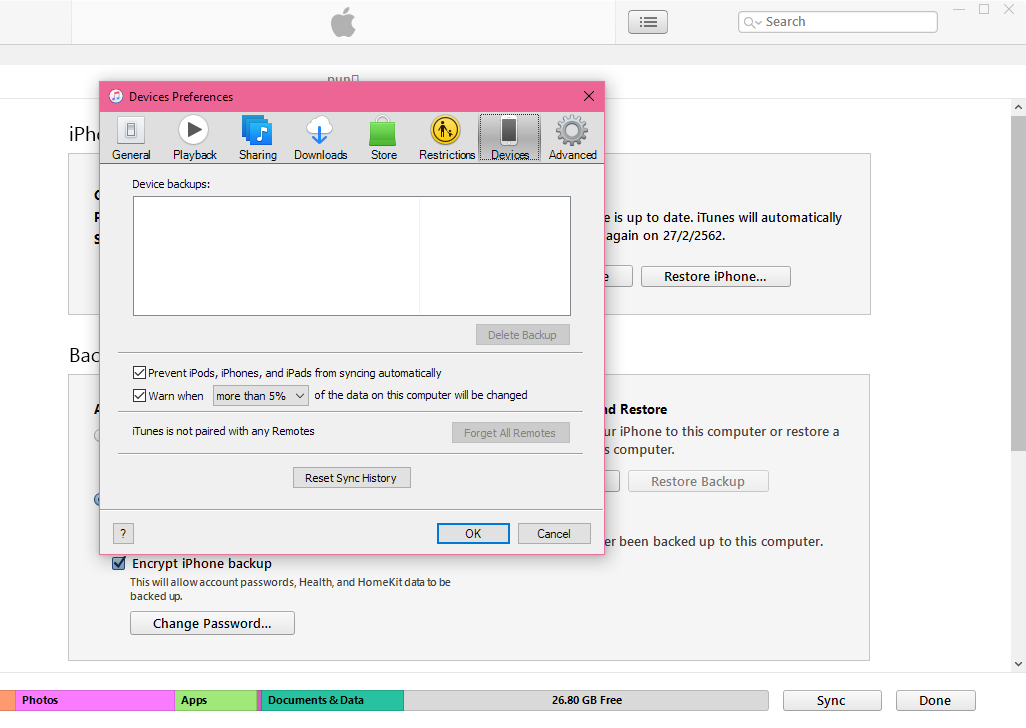1026x728 pixels.
Task: Cancel the Devices Preferences dialog
Action: [554, 534]
